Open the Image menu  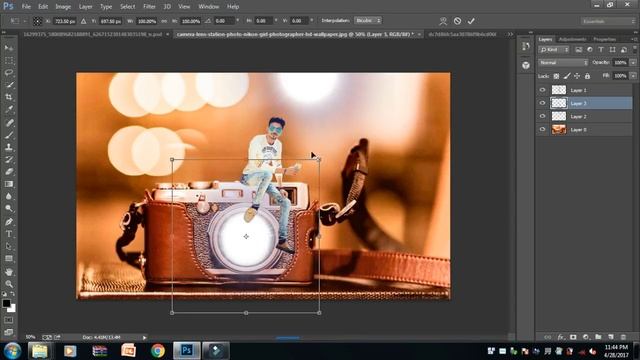coord(63,7)
